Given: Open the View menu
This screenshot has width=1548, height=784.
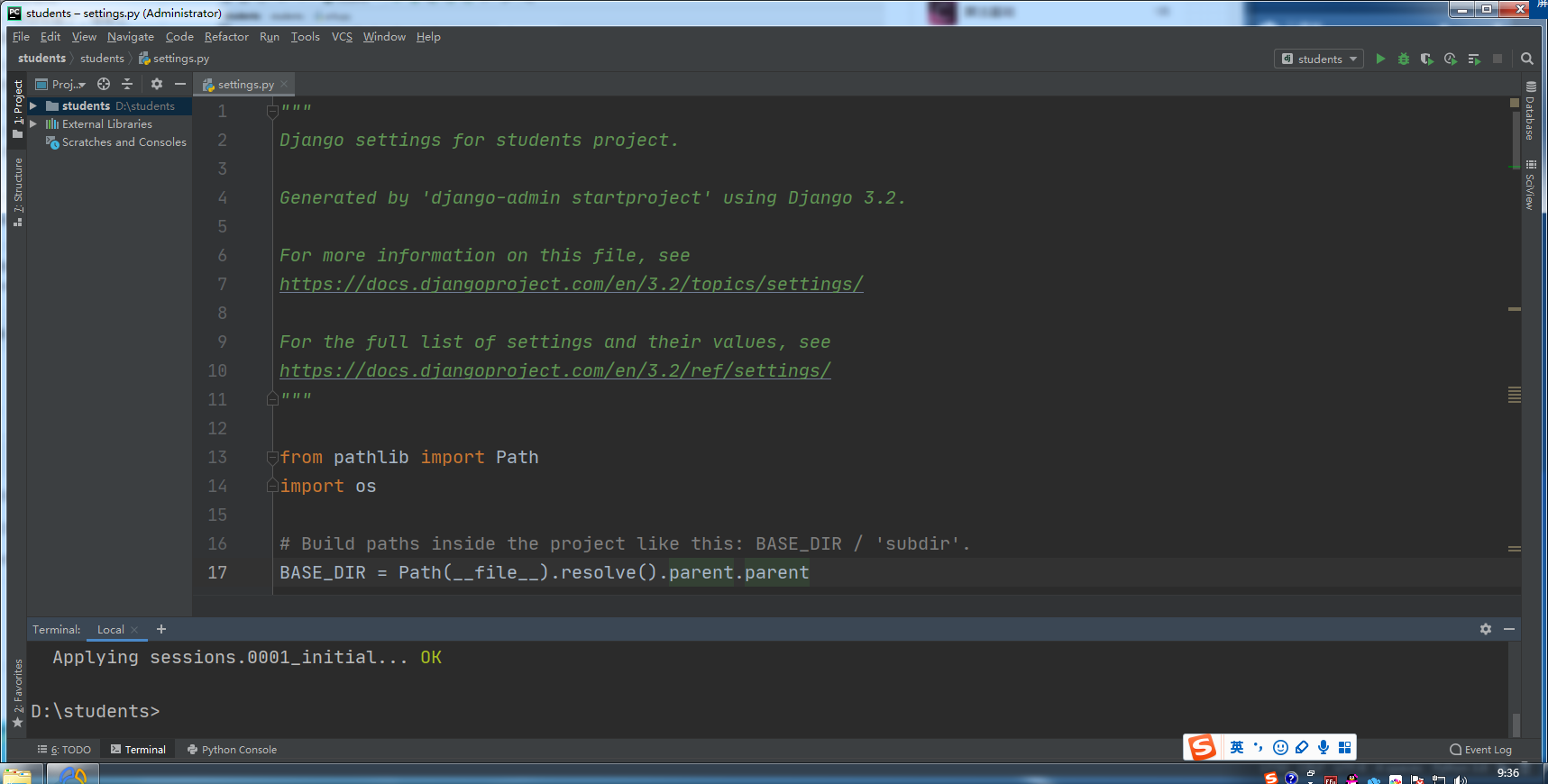Looking at the screenshot, I should [84, 37].
